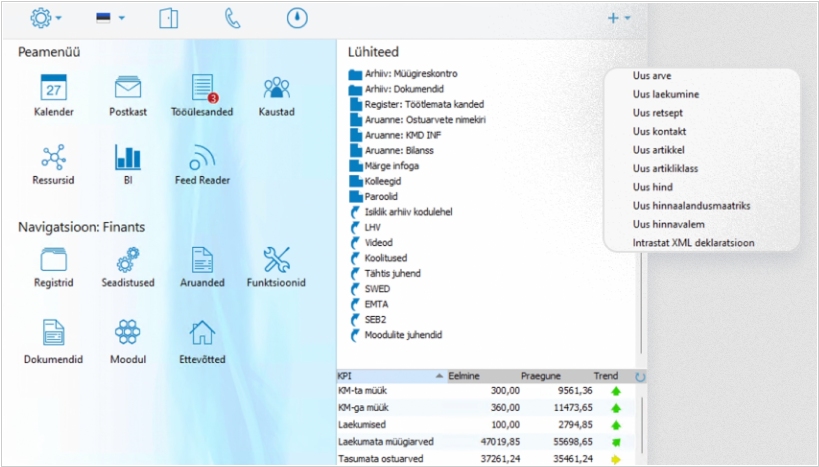
Task: Launch the BI bar chart icon
Action: tap(127, 158)
